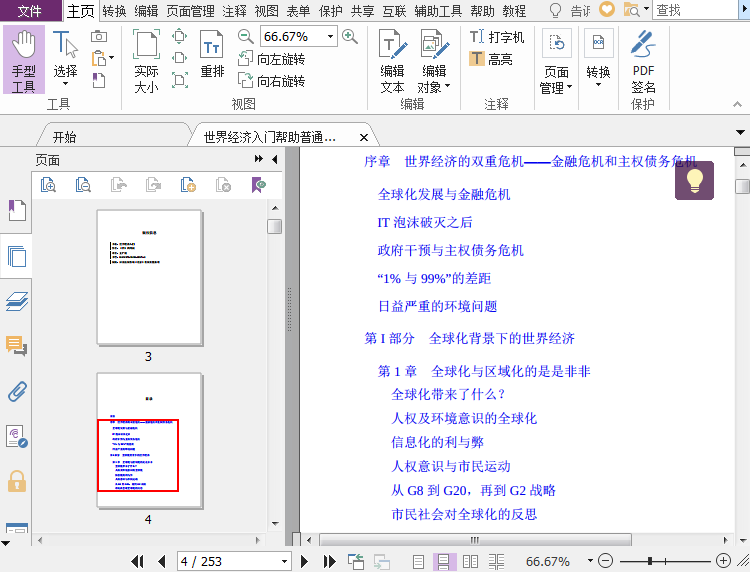Click the Reflow (重排) button

point(212,54)
